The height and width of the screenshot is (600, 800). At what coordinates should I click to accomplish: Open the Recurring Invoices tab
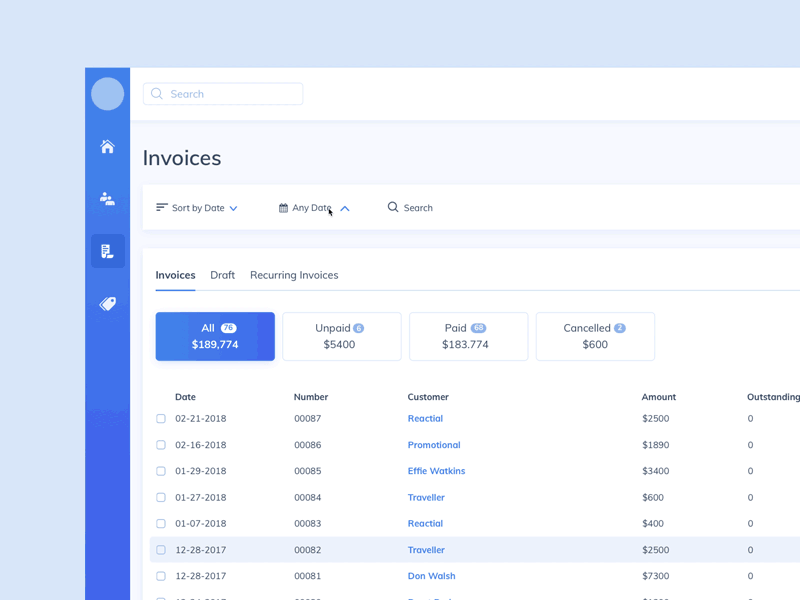[x=294, y=275]
